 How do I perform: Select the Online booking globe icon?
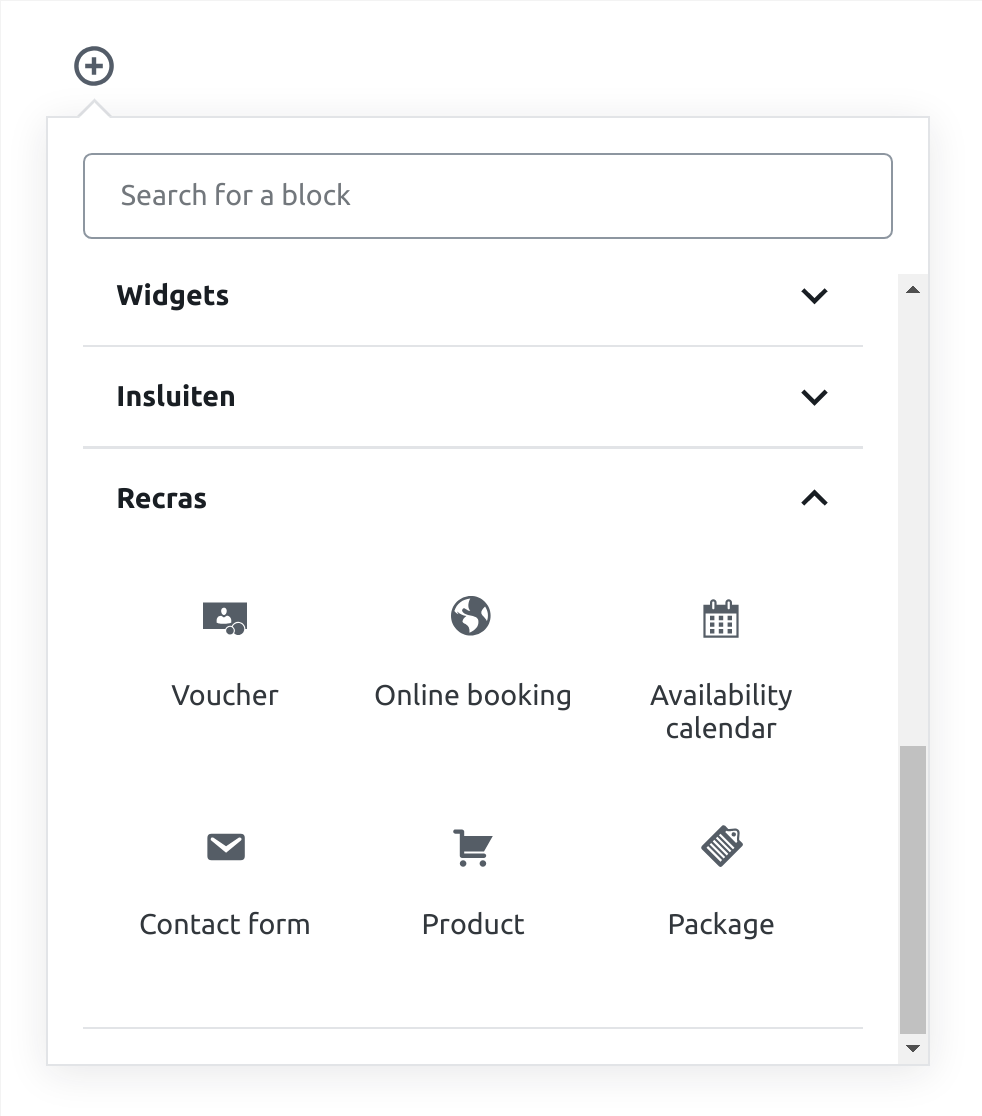pos(471,616)
